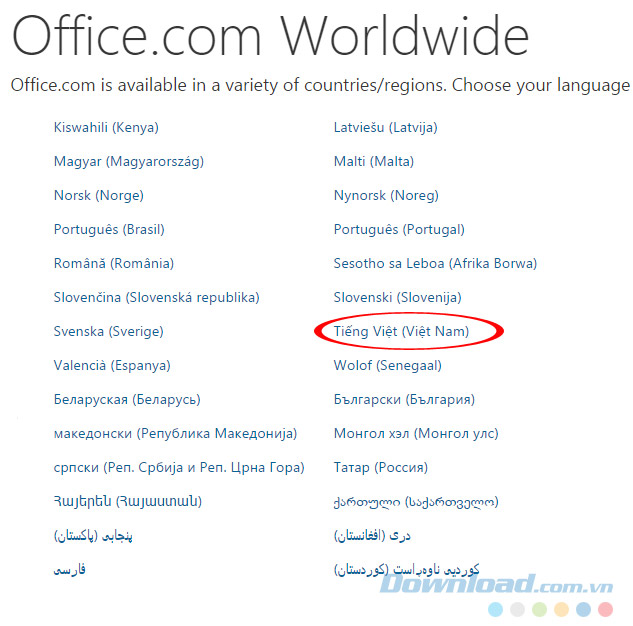Image resolution: width=633 pixels, height=626 pixels.
Task: Open the Dari (افغانستان) language link
Action: [x=372, y=536]
